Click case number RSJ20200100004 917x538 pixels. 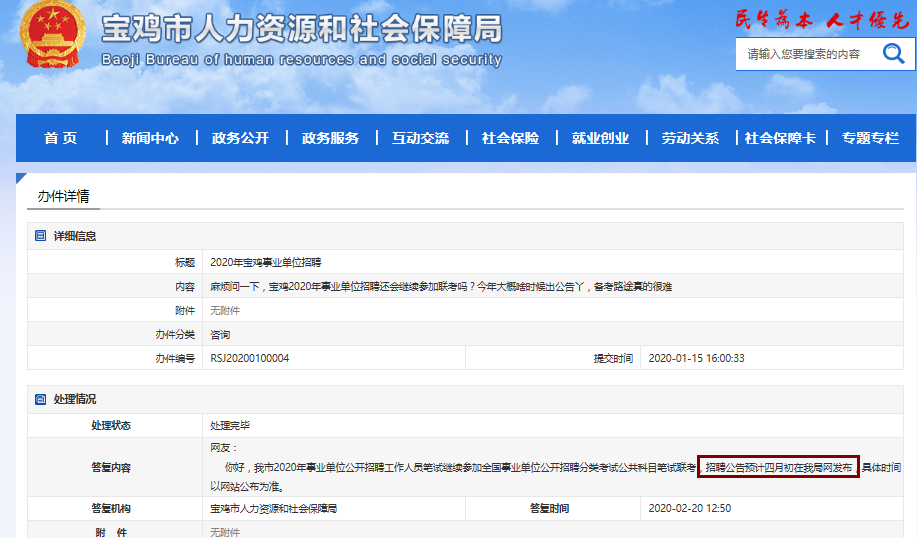(250, 358)
